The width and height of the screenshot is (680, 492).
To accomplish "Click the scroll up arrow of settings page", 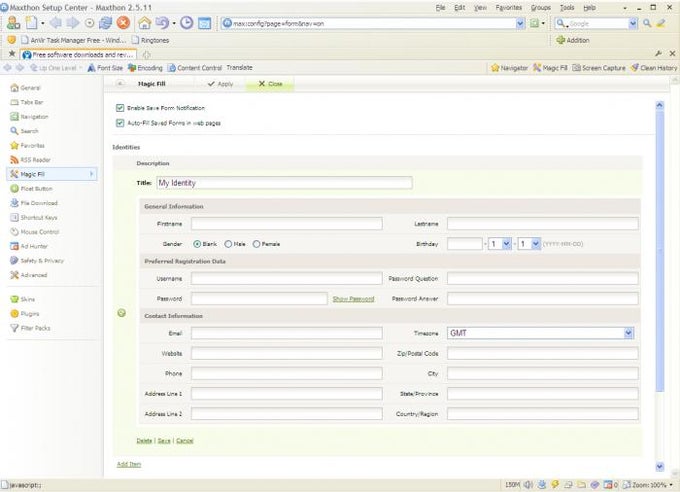I will point(660,105).
